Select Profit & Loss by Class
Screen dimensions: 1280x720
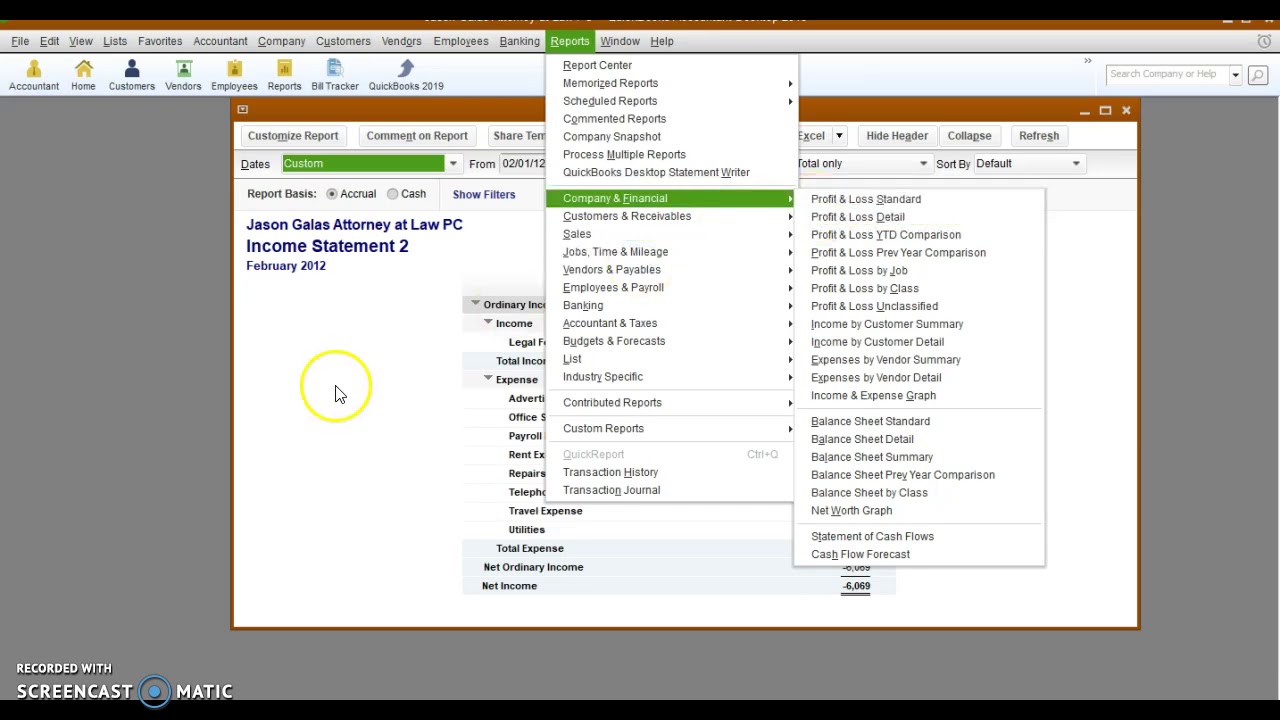coord(865,288)
